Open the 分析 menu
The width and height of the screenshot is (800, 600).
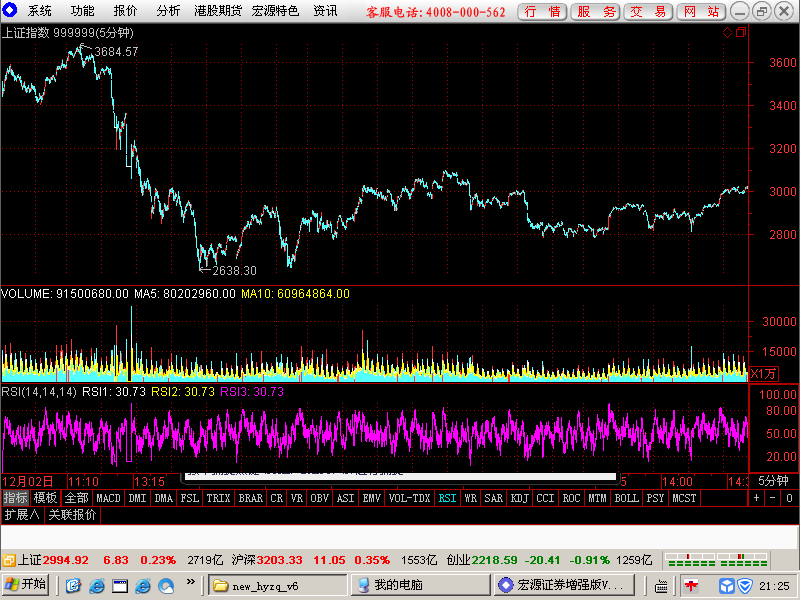coord(168,11)
